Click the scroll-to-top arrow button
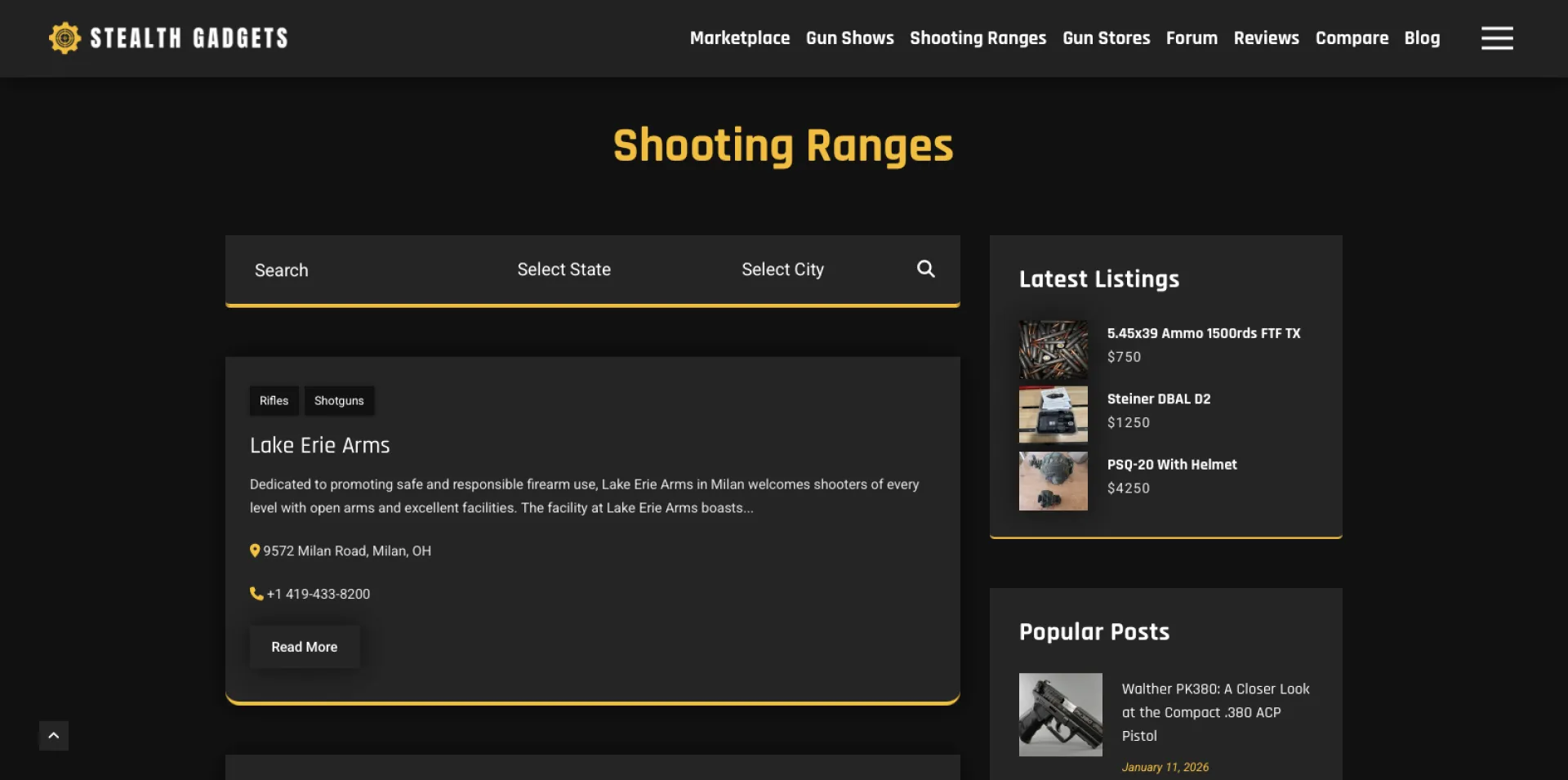 point(54,735)
